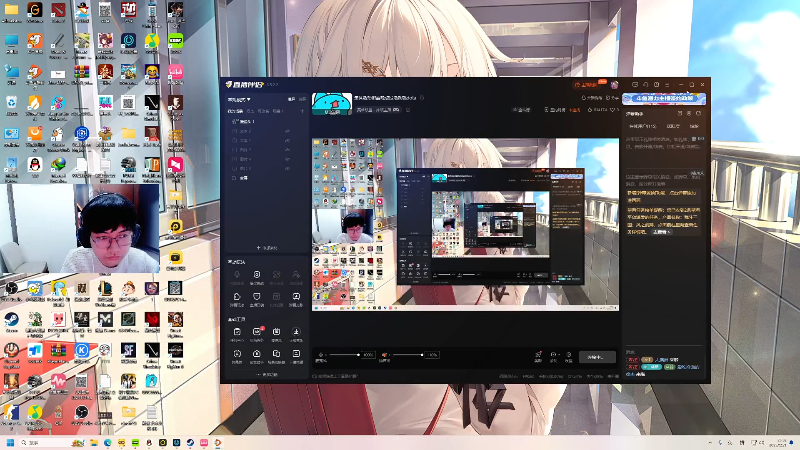The height and width of the screenshot is (450, 800).
Task: Select the camera source row at list top
Action: pyautogui.click(x=266, y=121)
